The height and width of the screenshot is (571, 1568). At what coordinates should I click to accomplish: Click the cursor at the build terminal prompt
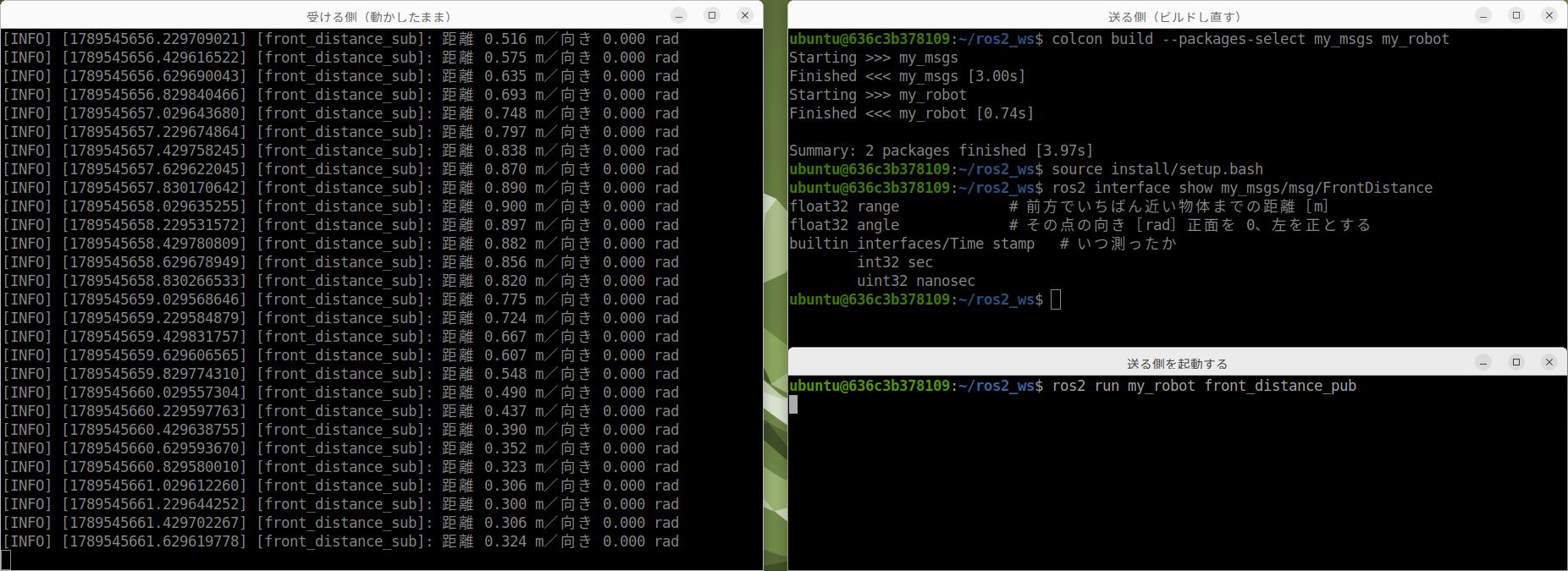click(x=1056, y=299)
